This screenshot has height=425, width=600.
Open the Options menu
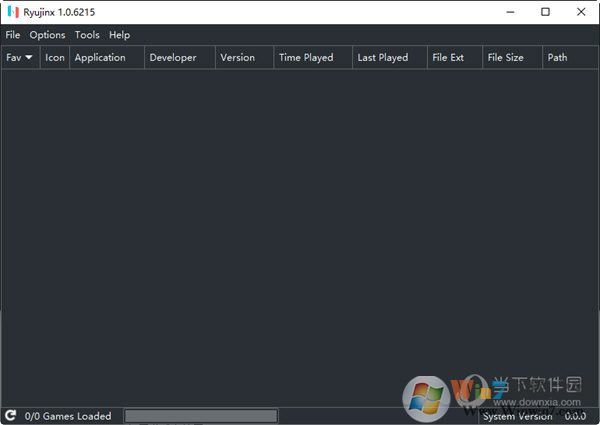(x=47, y=35)
